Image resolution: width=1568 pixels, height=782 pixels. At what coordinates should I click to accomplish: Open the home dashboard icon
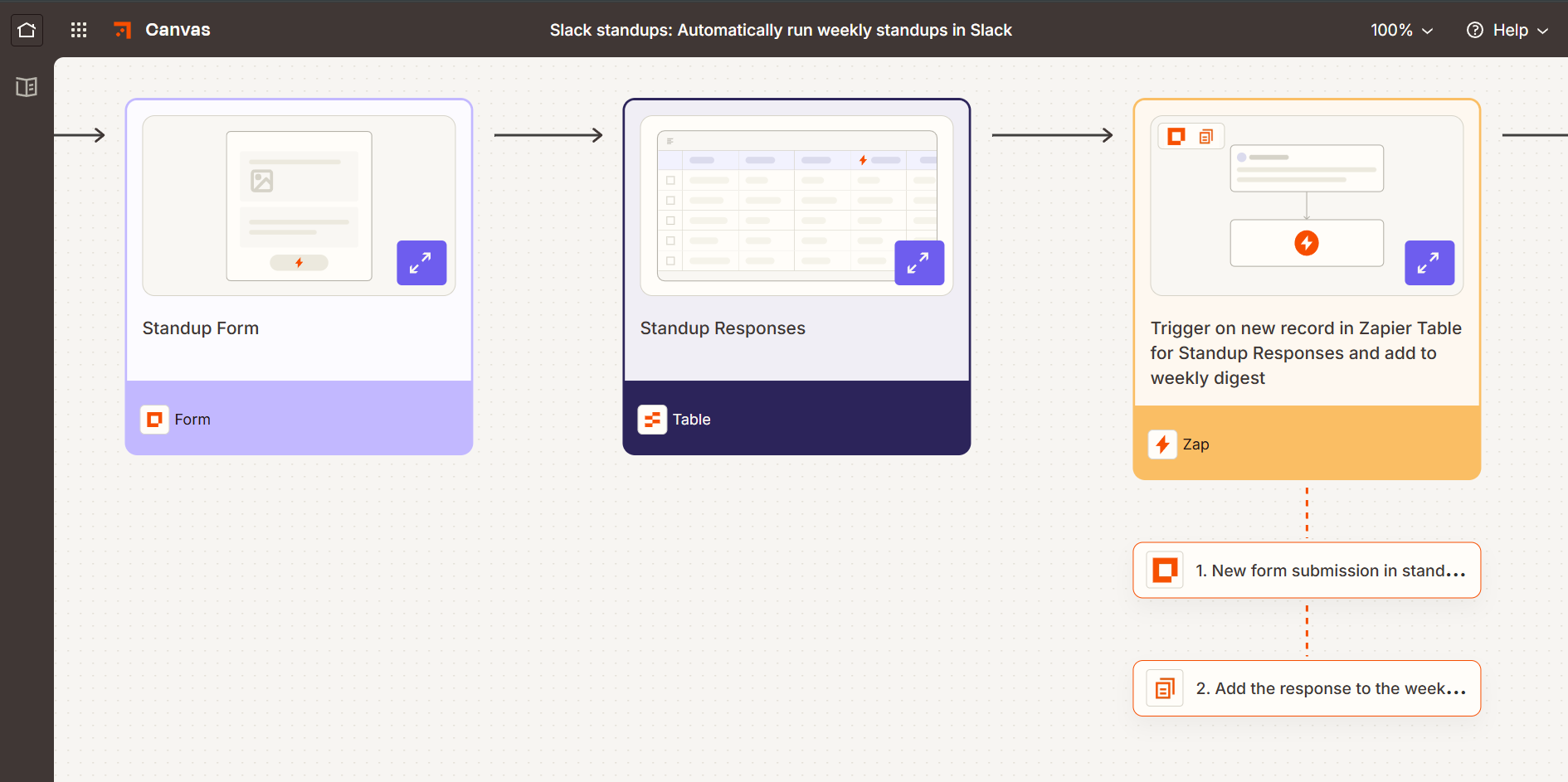click(x=27, y=30)
